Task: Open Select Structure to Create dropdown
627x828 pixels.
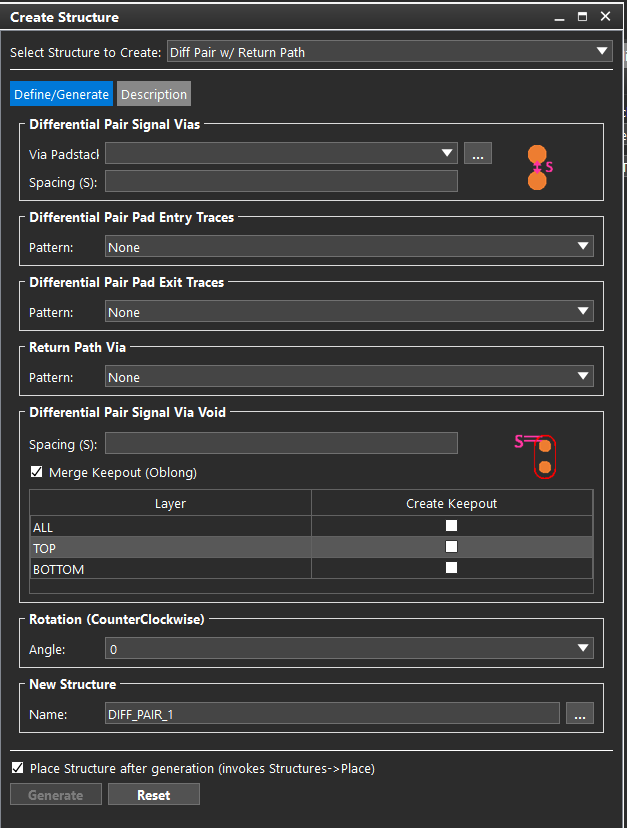Action: tap(389, 52)
